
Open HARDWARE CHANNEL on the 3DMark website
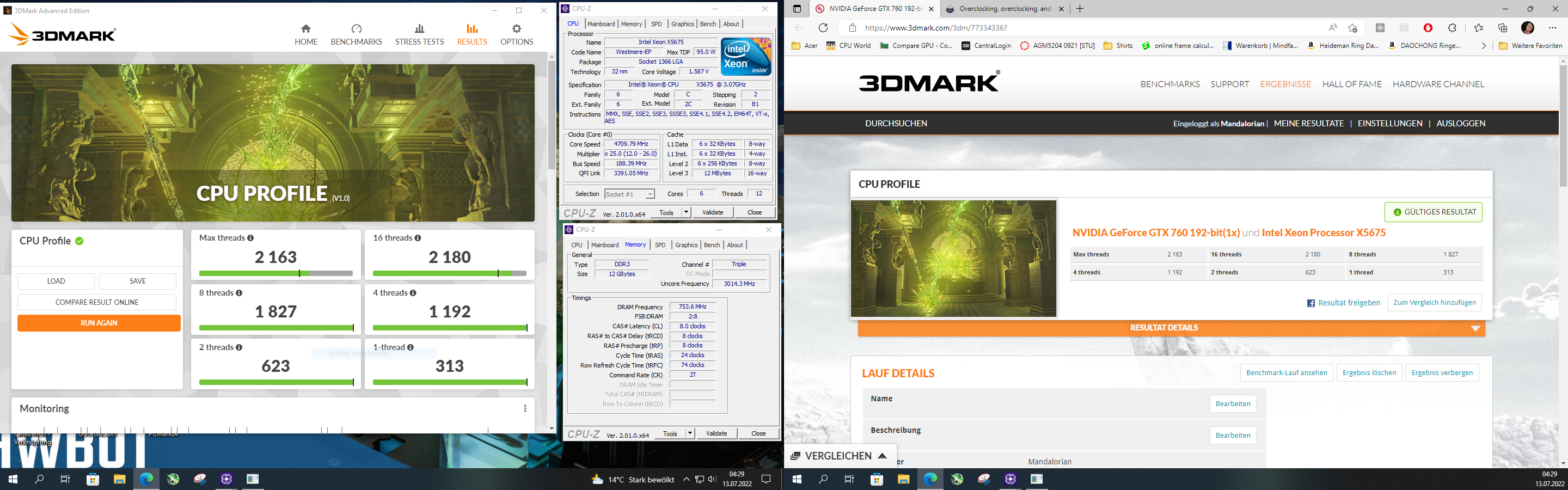click(1438, 84)
